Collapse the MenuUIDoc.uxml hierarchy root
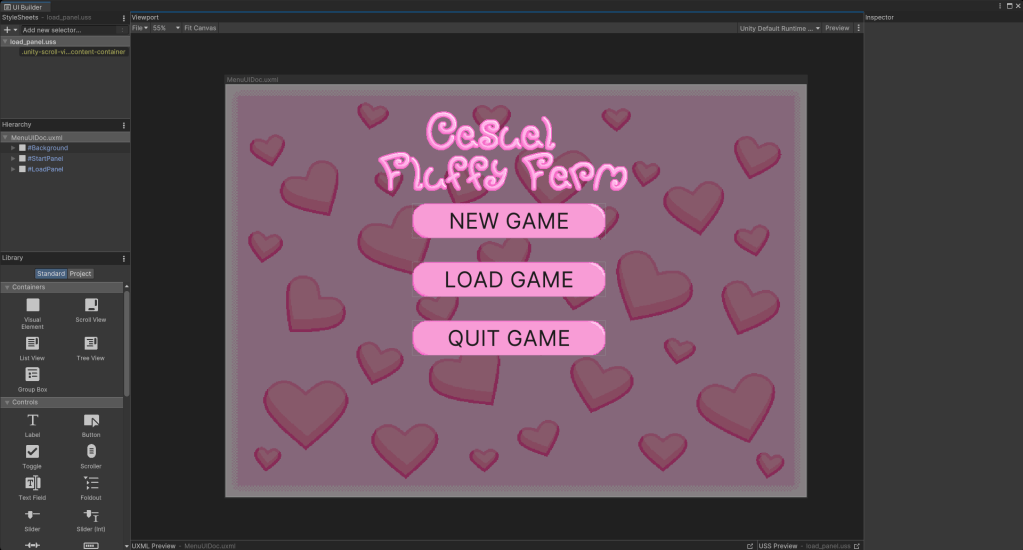The image size is (1023, 550). pos(5,138)
